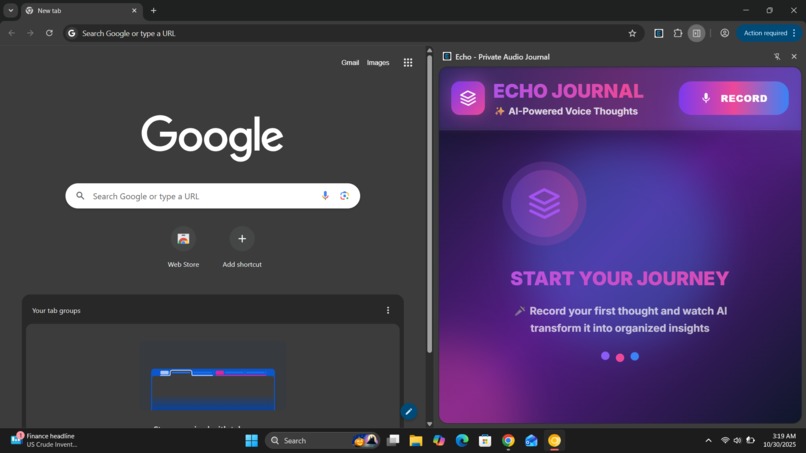The width and height of the screenshot is (806, 453).
Task: Click the Google search box
Action: tap(213, 196)
